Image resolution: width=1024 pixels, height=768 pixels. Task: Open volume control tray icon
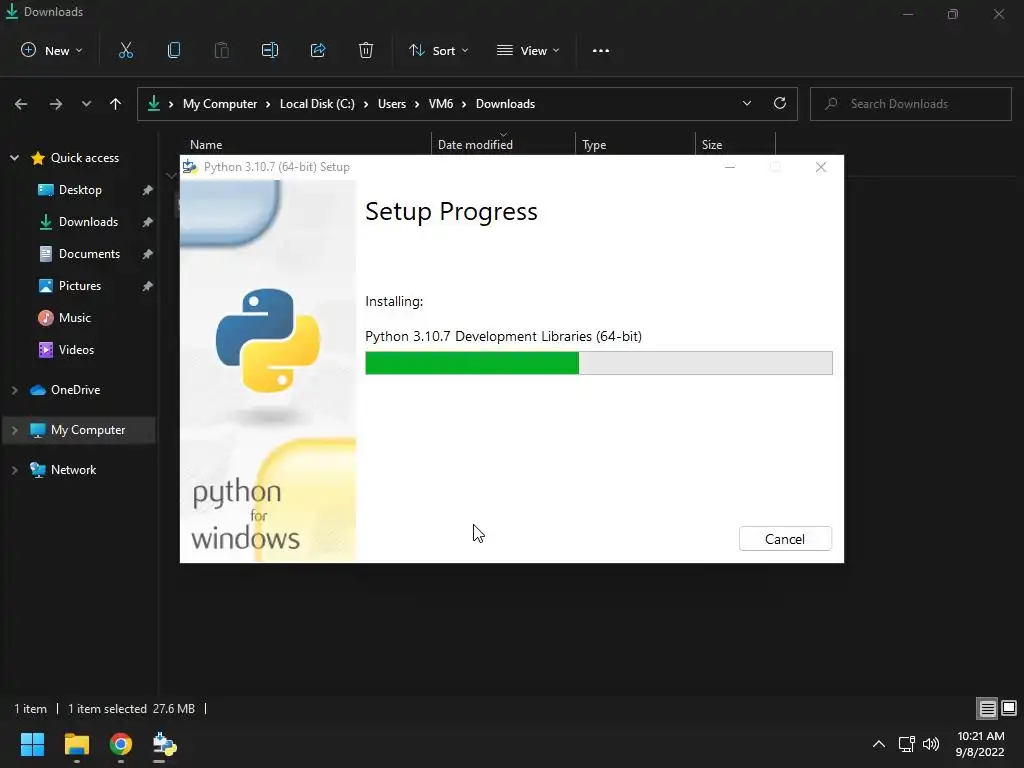click(931, 744)
